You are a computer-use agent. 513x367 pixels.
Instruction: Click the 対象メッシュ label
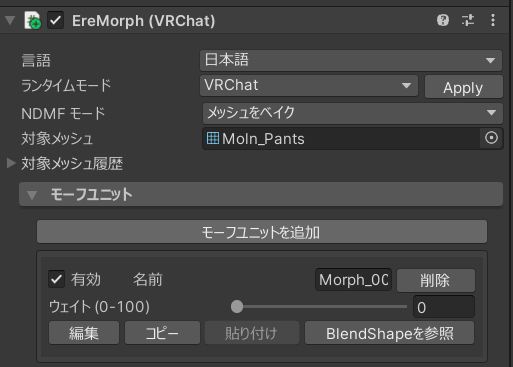(x=57, y=138)
